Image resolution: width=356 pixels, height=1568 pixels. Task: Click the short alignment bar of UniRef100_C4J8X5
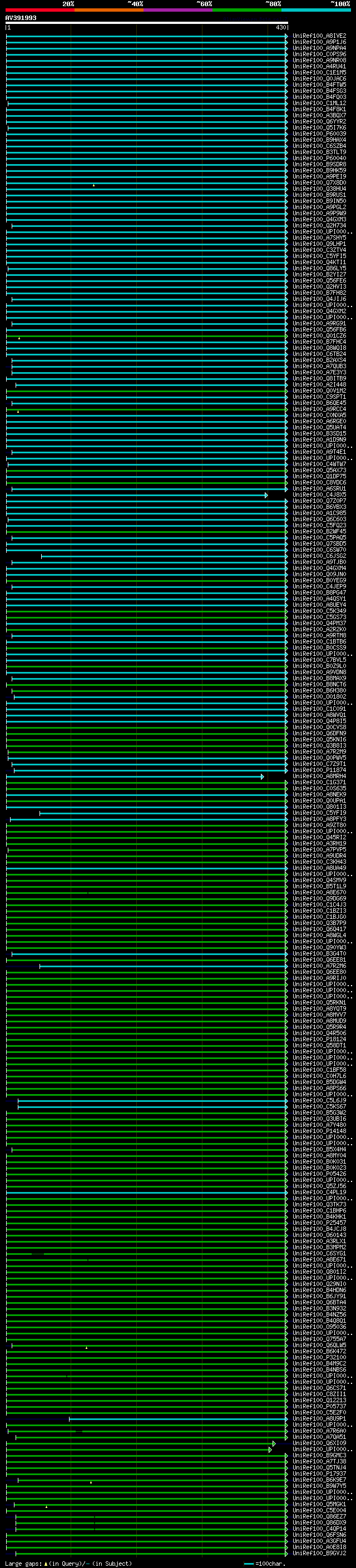click(x=137, y=495)
